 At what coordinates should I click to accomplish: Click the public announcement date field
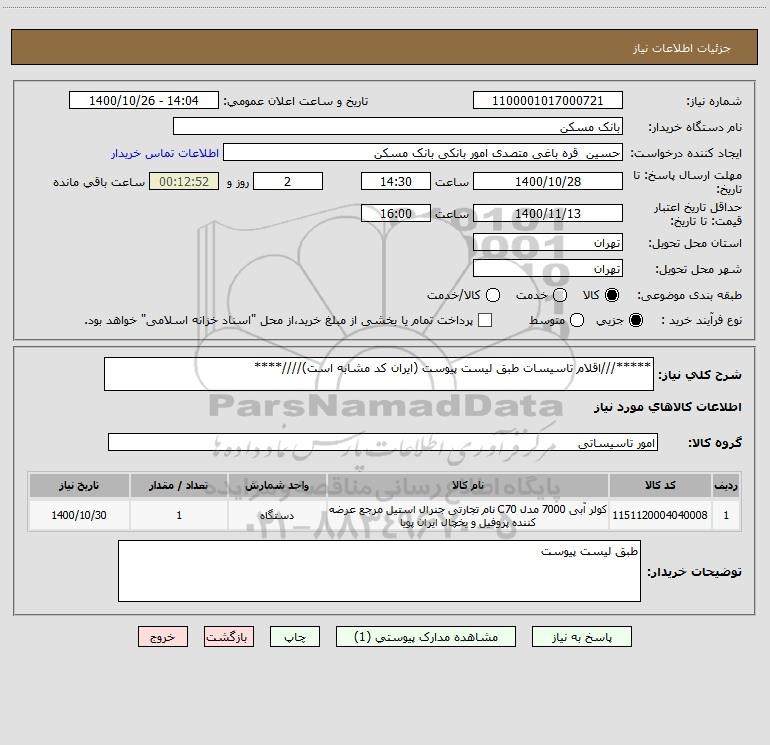pyautogui.click(x=144, y=100)
